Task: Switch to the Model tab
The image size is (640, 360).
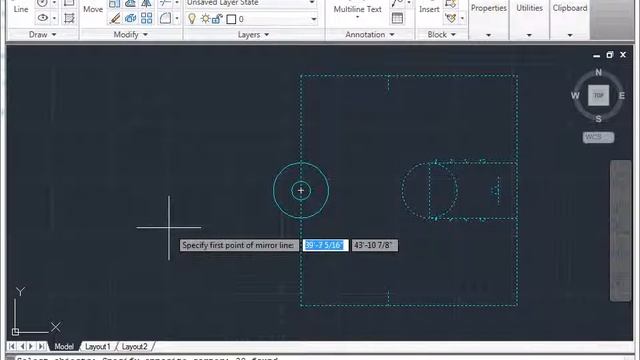Action: point(64,347)
